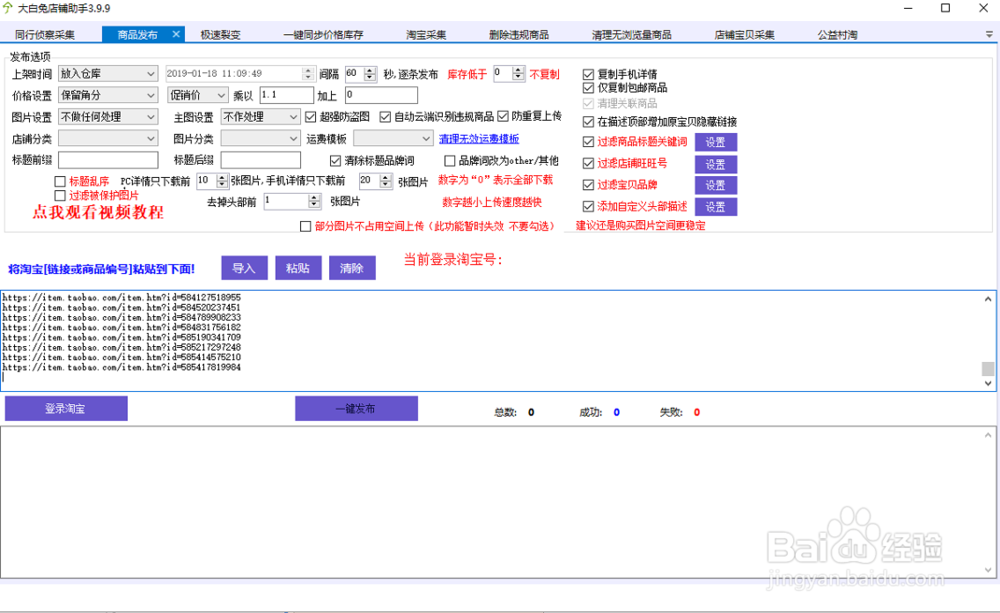Screen dimensions: 1000x613
Task: Click the 加上 value input field
Action: 381,95
